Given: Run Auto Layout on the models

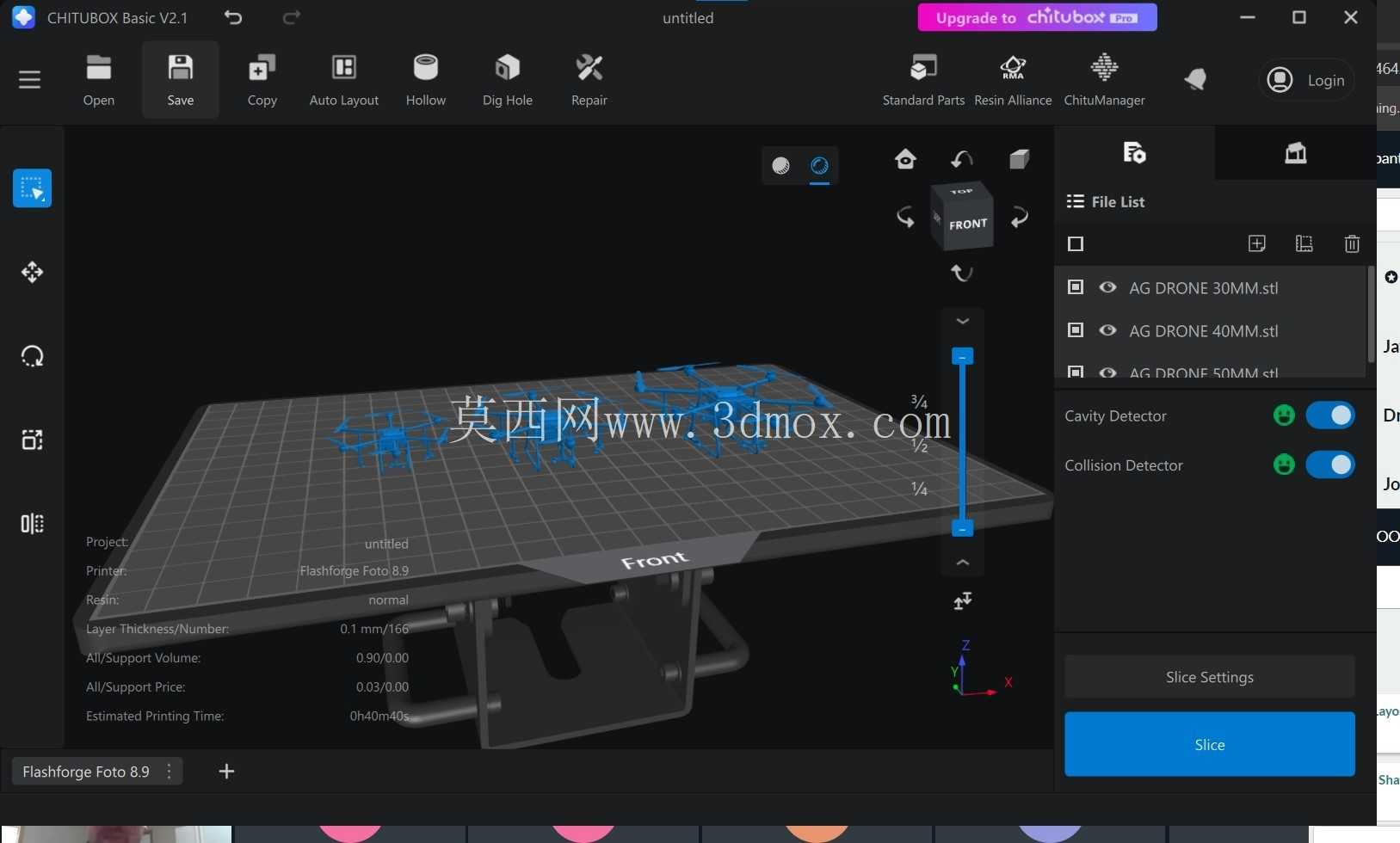Looking at the screenshot, I should (x=344, y=80).
